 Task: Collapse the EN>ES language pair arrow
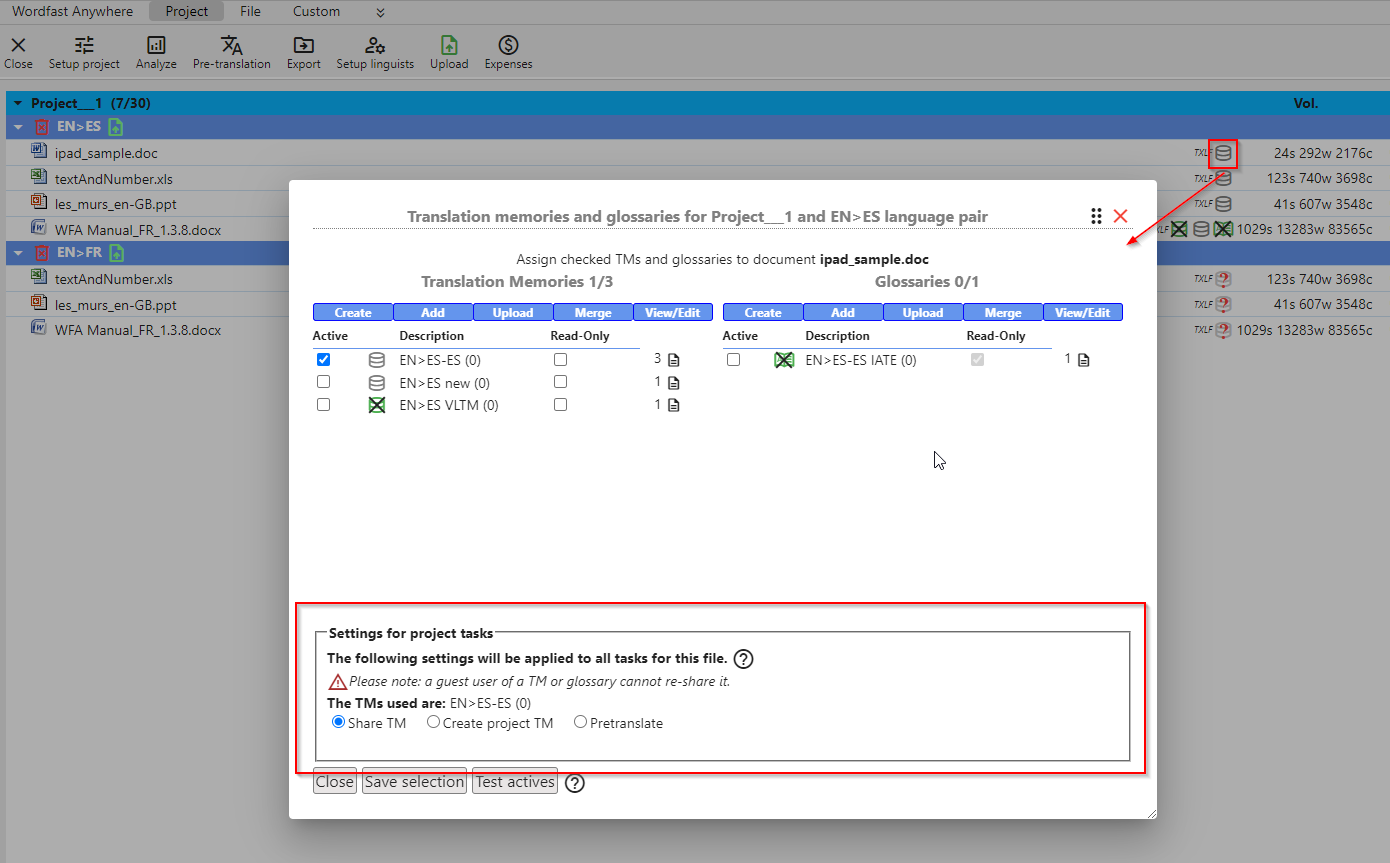tap(18, 127)
